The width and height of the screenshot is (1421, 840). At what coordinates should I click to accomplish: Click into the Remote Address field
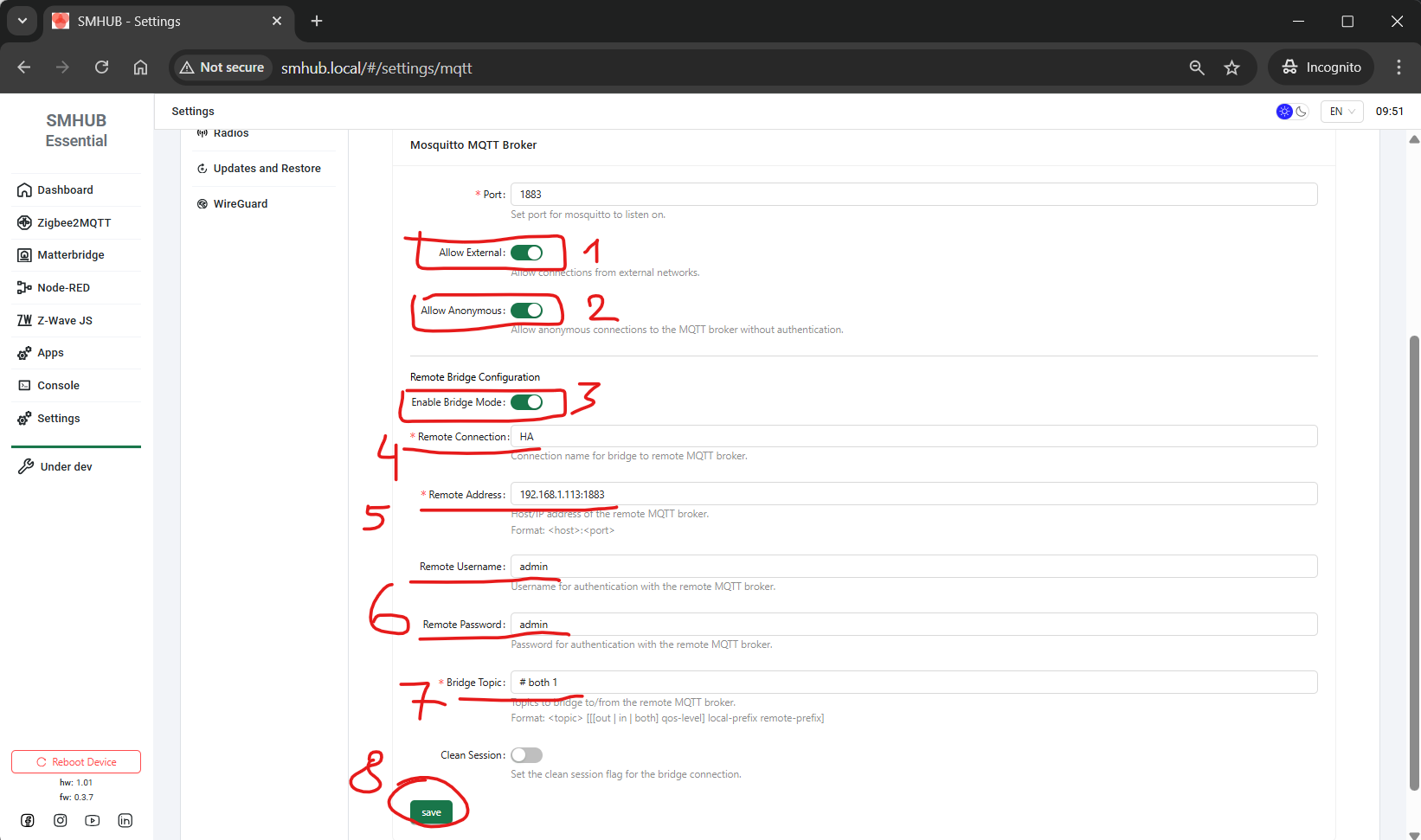913,494
